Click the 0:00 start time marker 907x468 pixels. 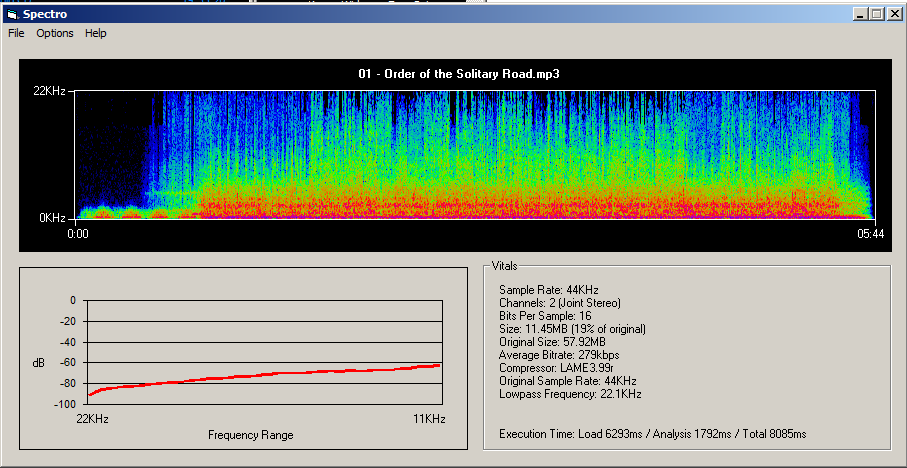click(x=78, y=233)
